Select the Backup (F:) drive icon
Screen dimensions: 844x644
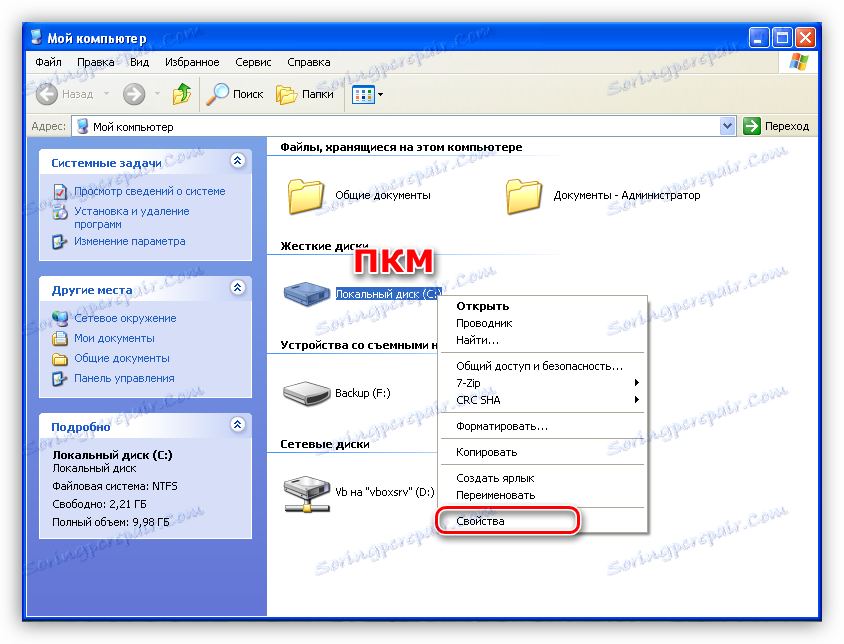306,394
